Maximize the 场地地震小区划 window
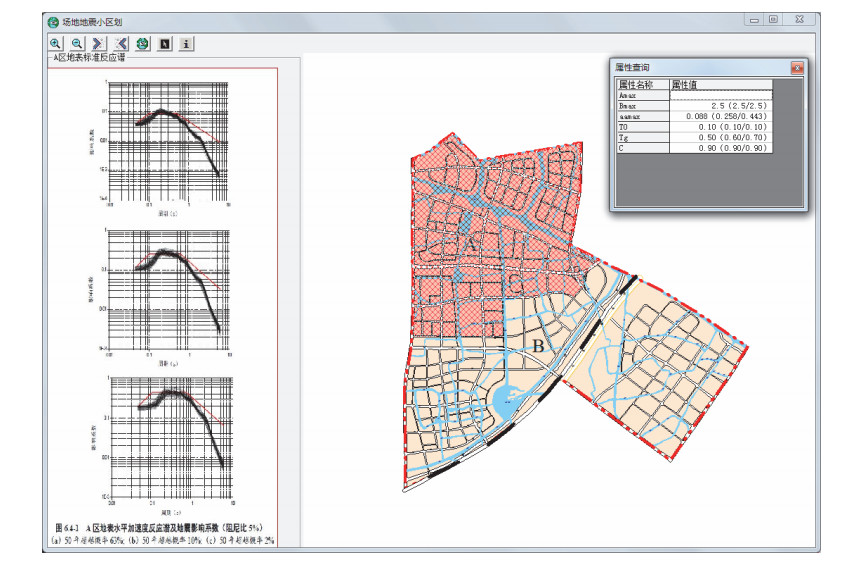 (773, 19)
